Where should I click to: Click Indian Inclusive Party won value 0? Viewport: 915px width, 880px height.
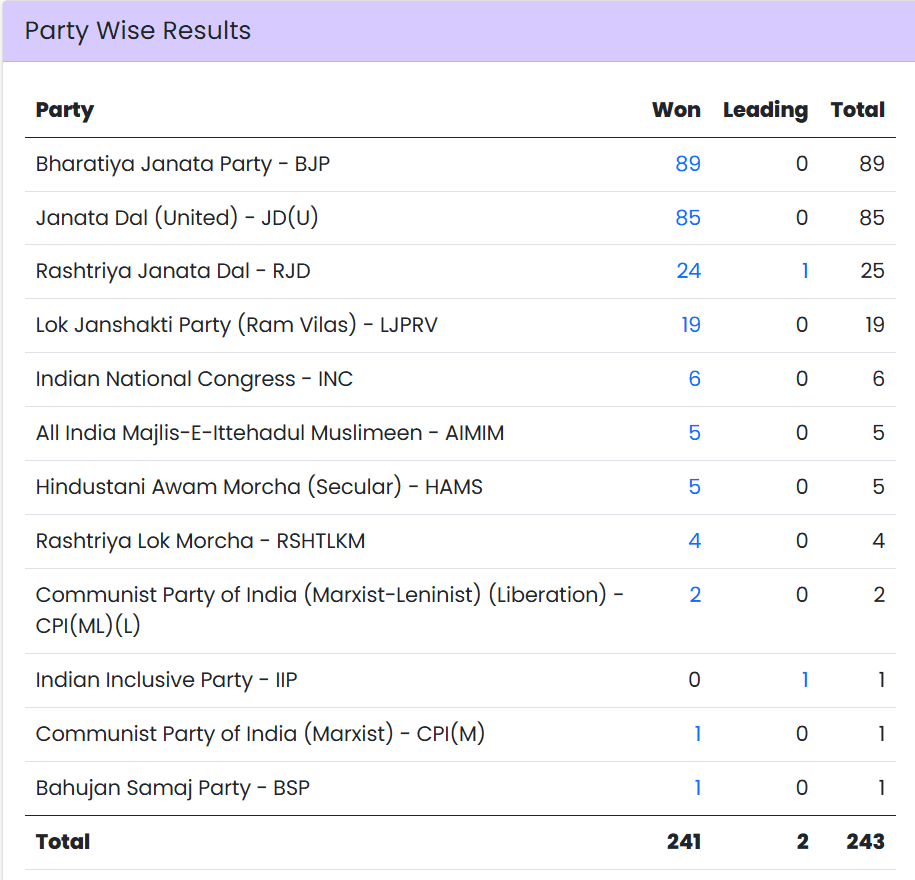click(x=694, y=680)
